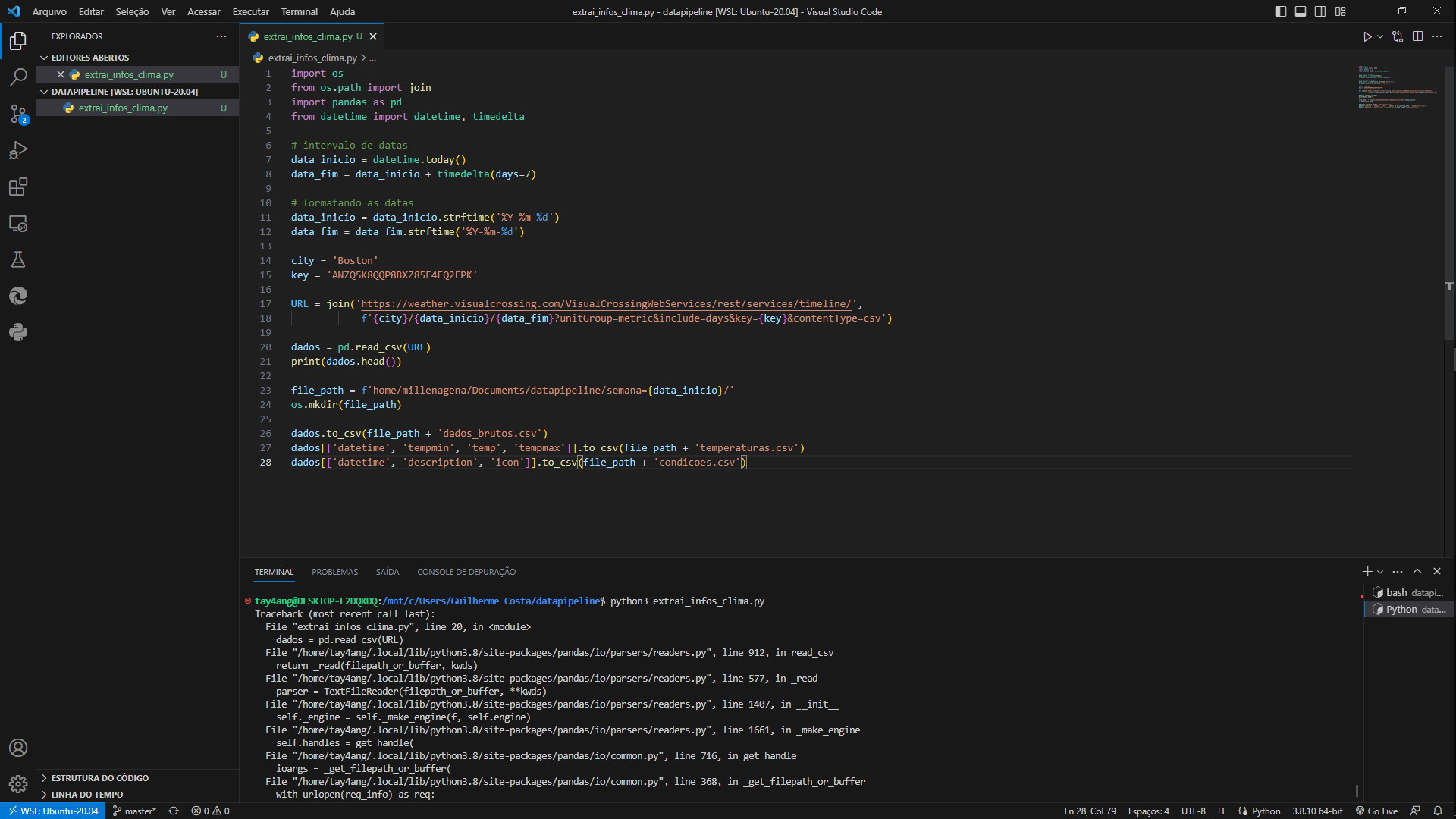This screenshot has height=819, width=1456.
Task: Click WSL: Ubuntu-20.04 remote indicator
Action: [53, 811]
